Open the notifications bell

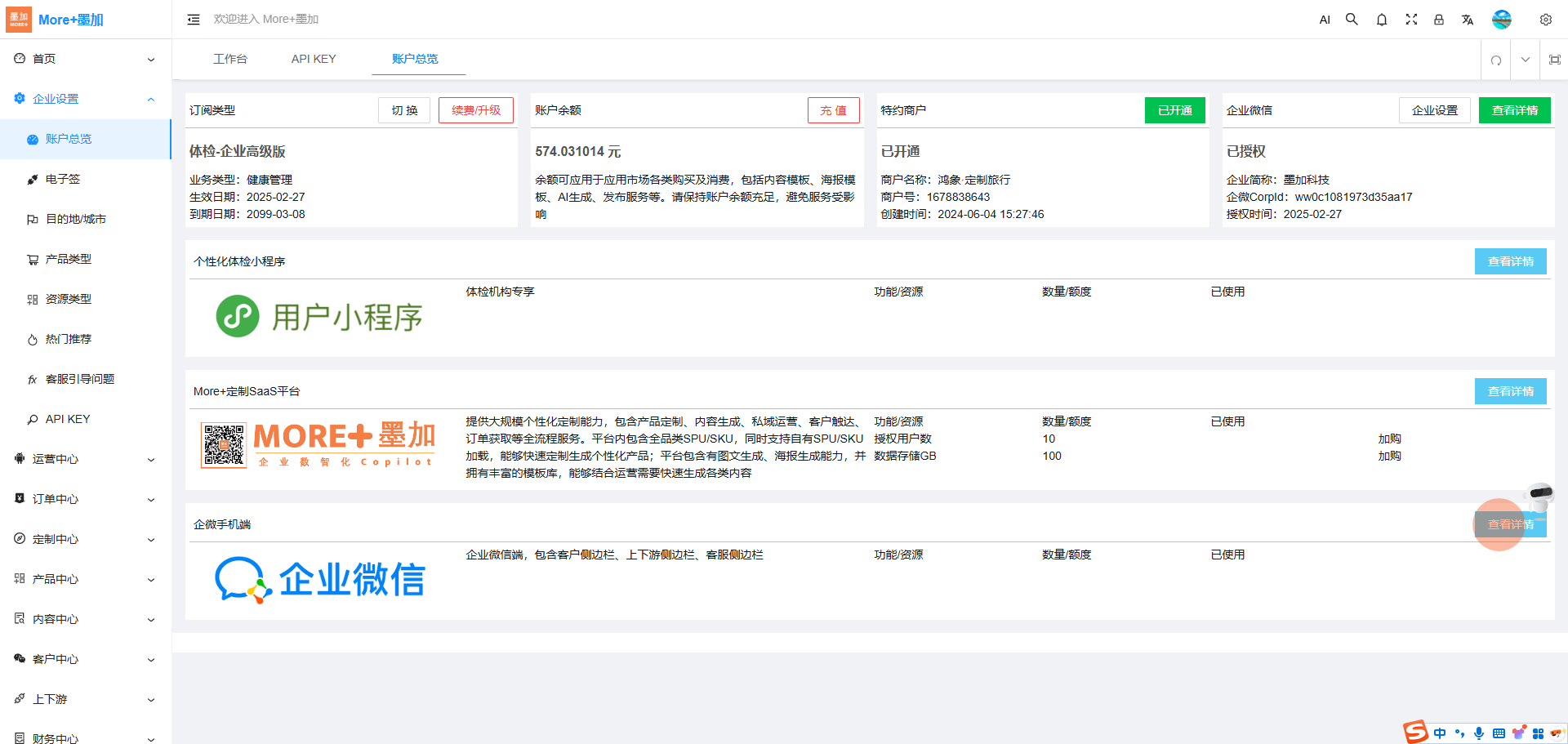pyautogui.click(x=1381, y=20)
